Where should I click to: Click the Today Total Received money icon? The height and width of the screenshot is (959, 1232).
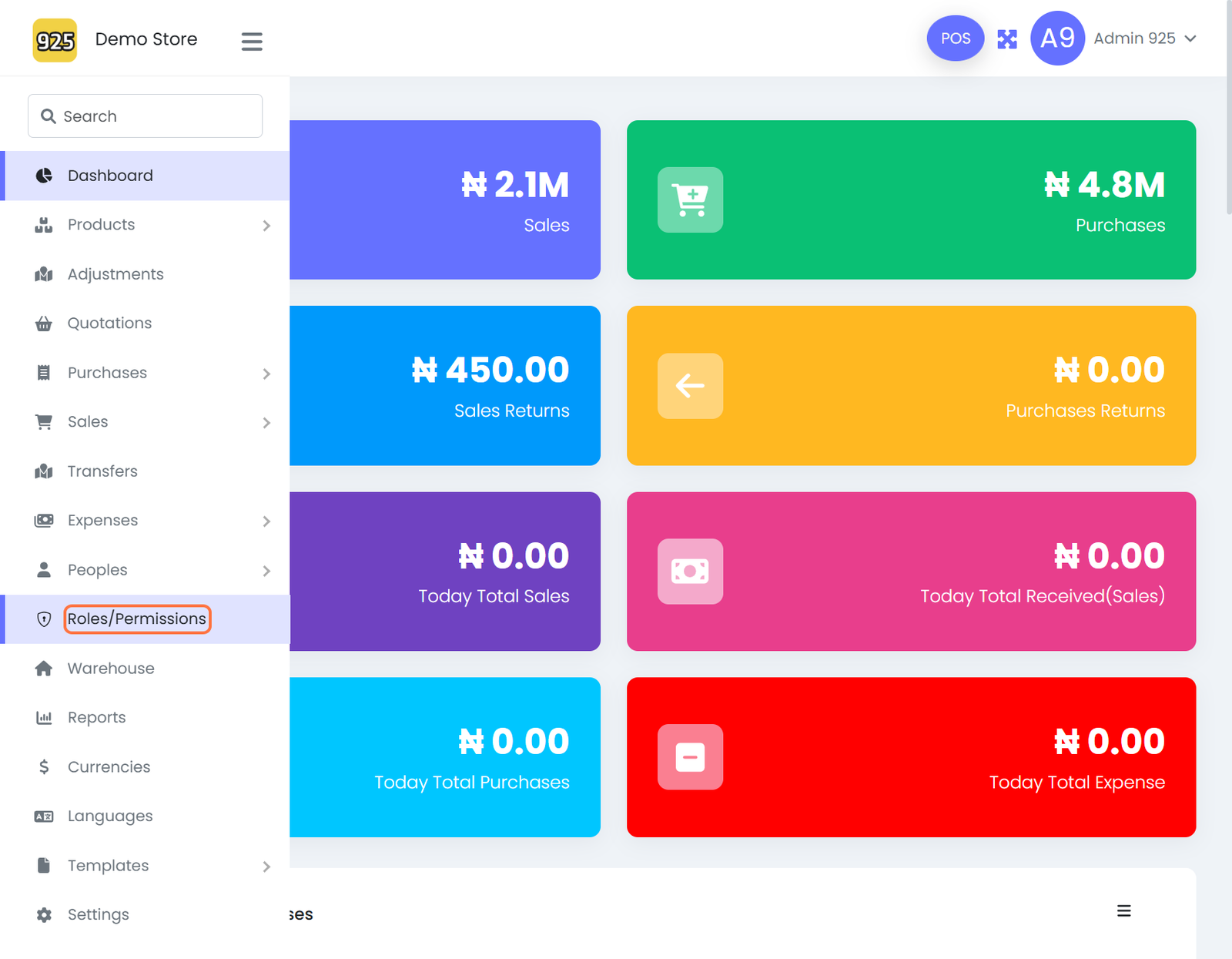click(x=690, y=572)
